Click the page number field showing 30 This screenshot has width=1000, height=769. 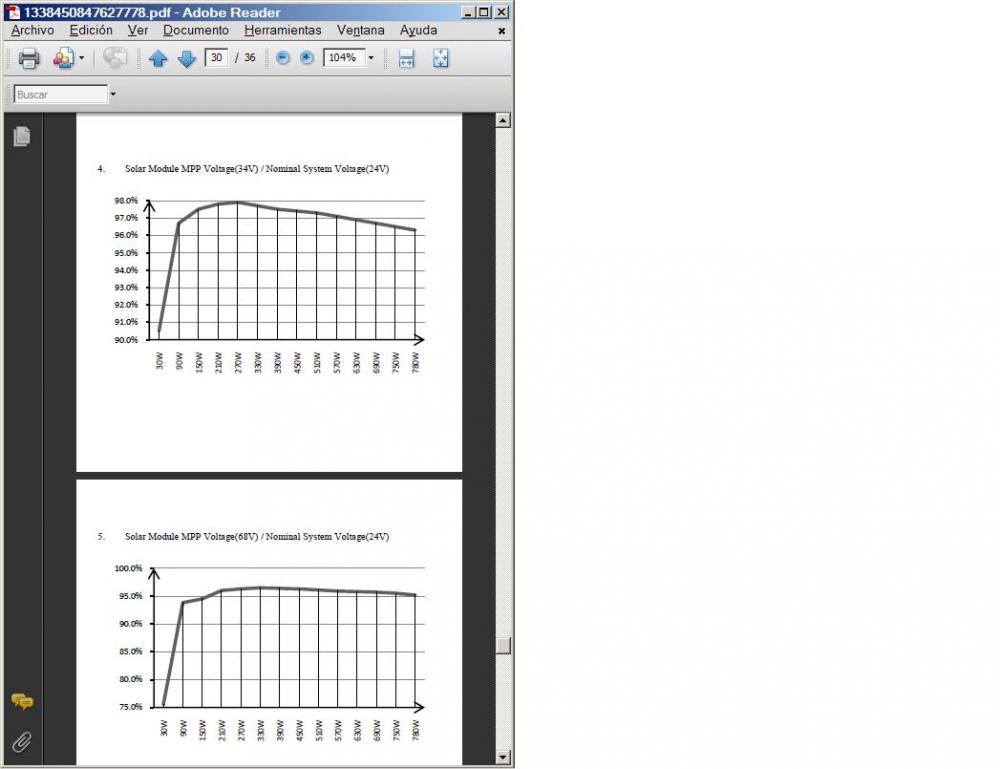tap(216, 58)
